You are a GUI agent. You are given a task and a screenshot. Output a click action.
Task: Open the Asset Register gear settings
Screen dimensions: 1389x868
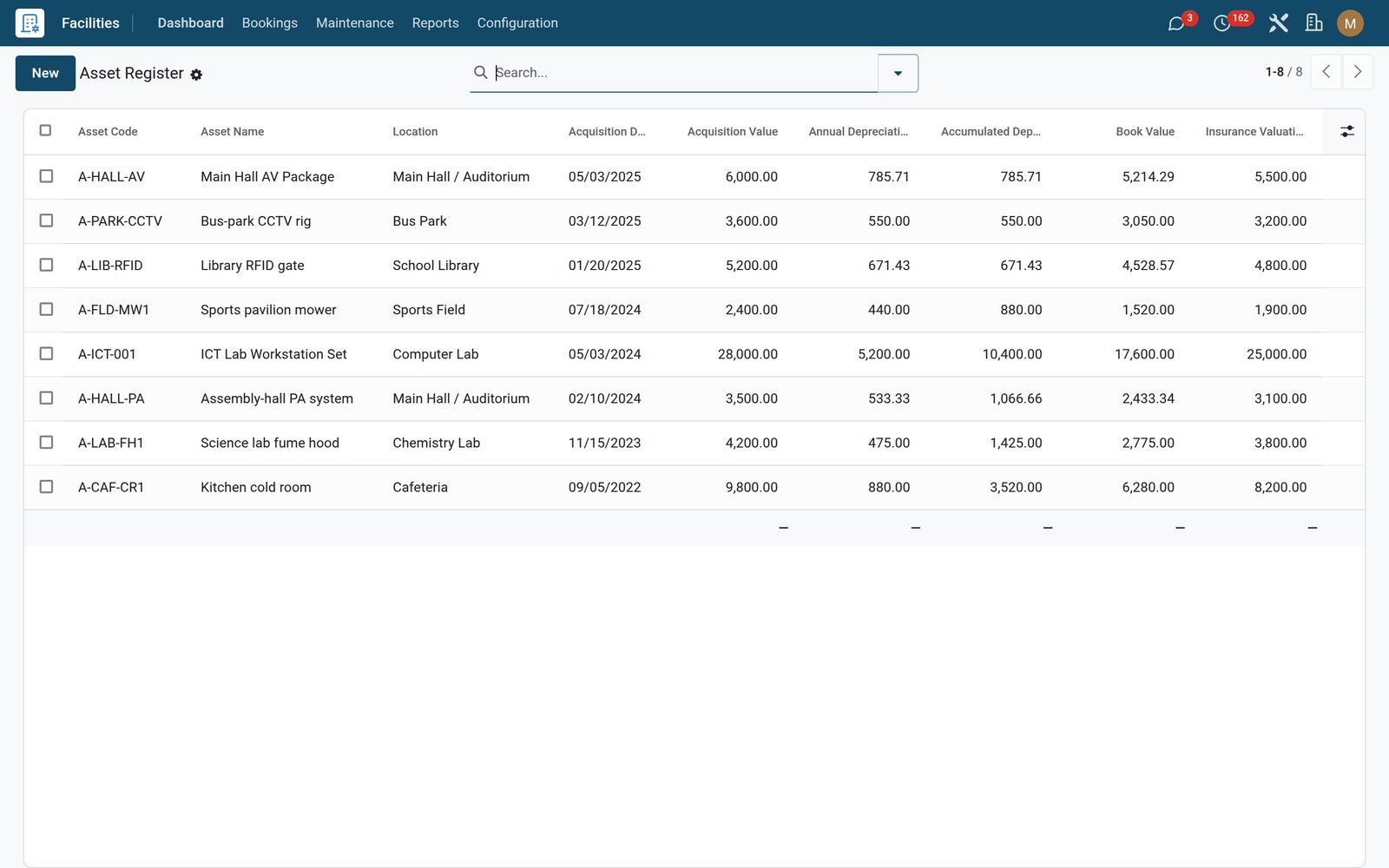(x=196, y=75)
